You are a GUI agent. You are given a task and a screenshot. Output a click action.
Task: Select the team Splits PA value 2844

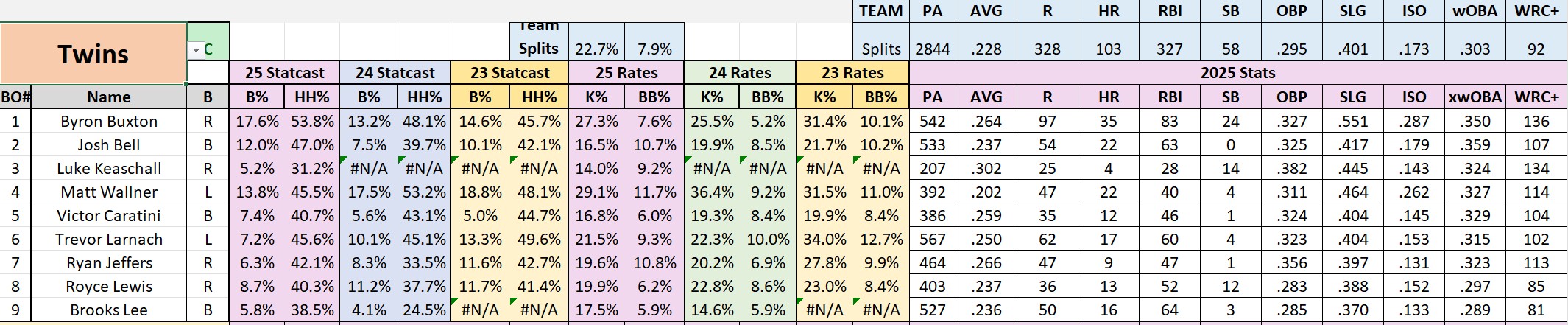click(933, 49)
